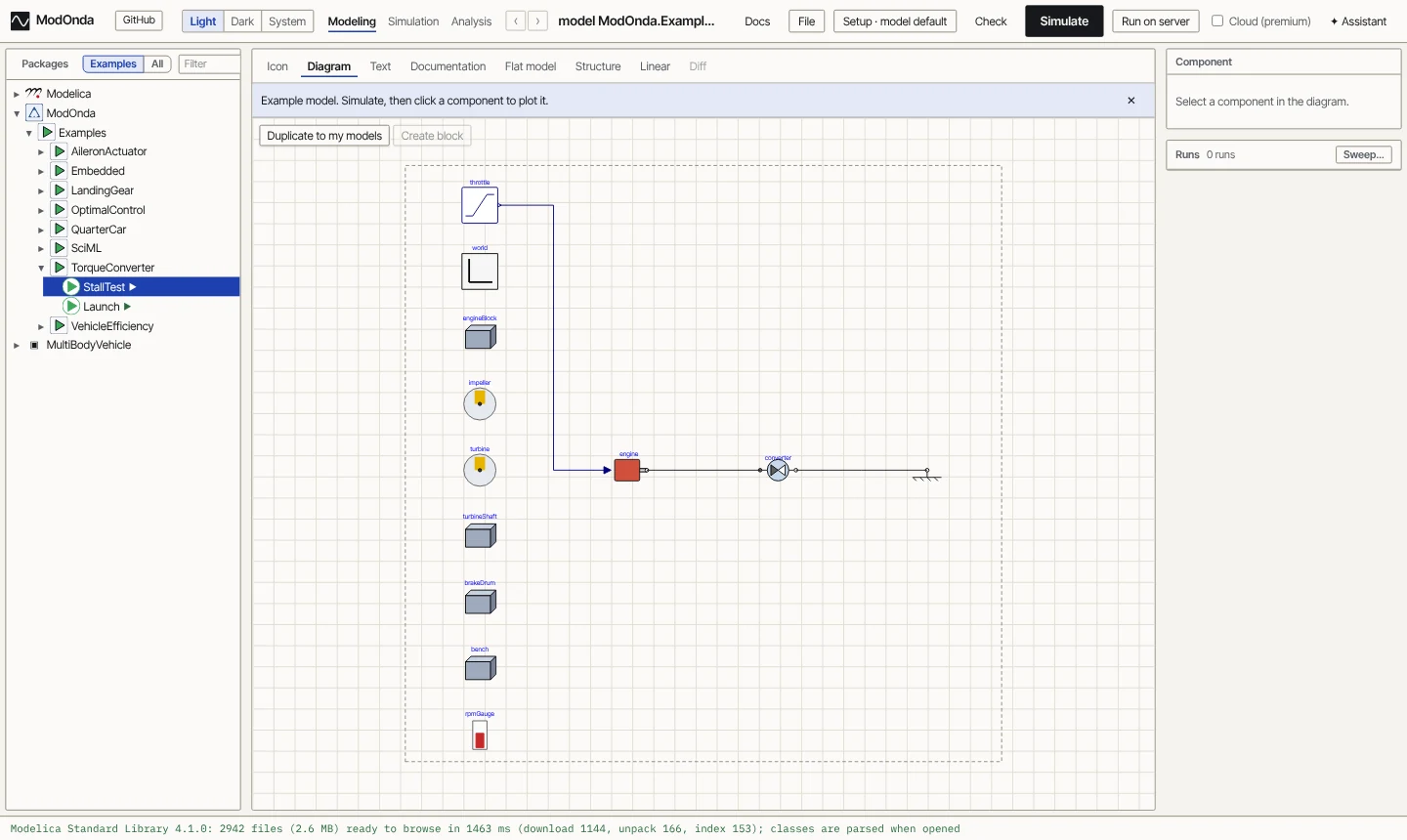
Task: Expand the AileronActuator folder
Action: (41, 152)
